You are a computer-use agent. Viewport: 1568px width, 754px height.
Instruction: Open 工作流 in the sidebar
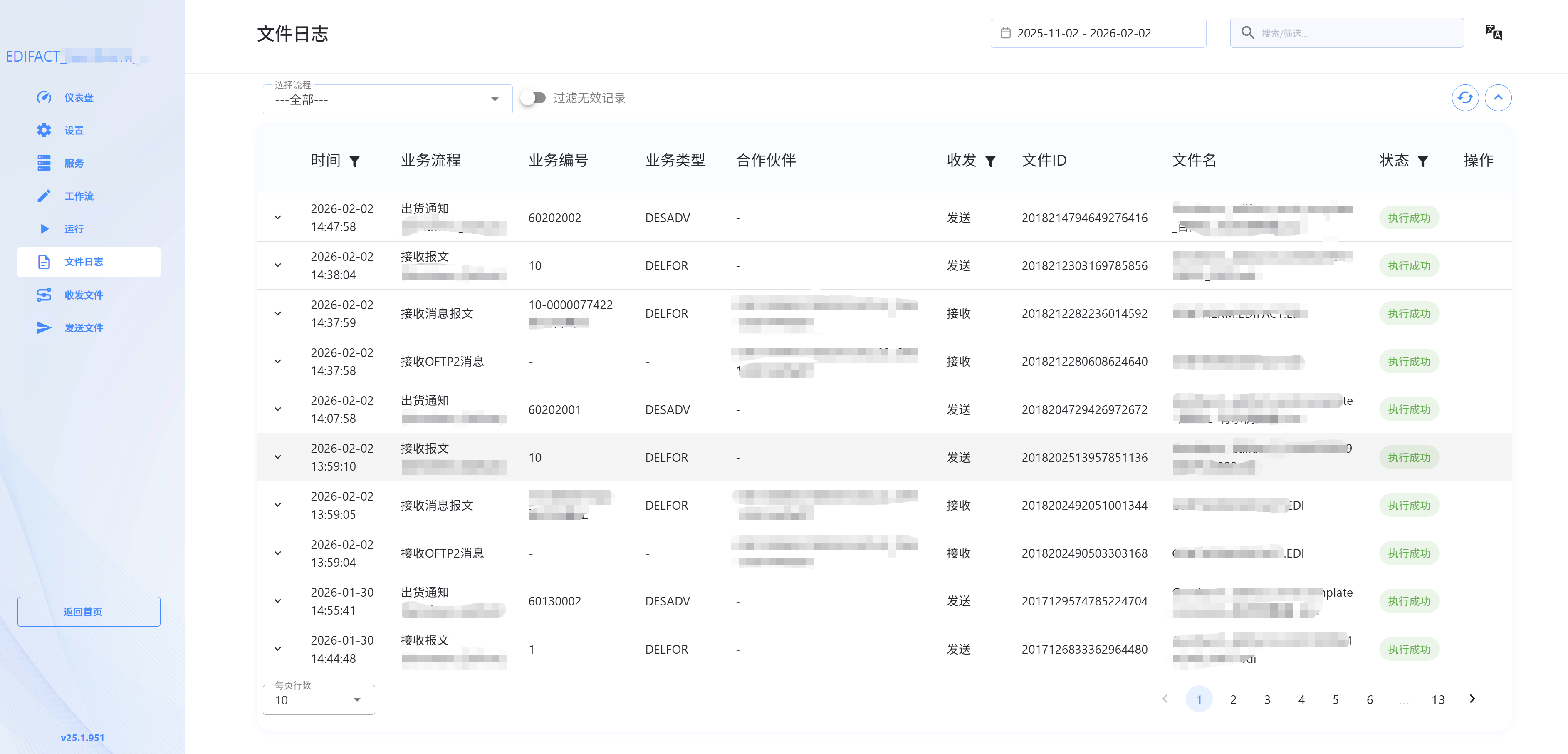[x=89, y=196]
